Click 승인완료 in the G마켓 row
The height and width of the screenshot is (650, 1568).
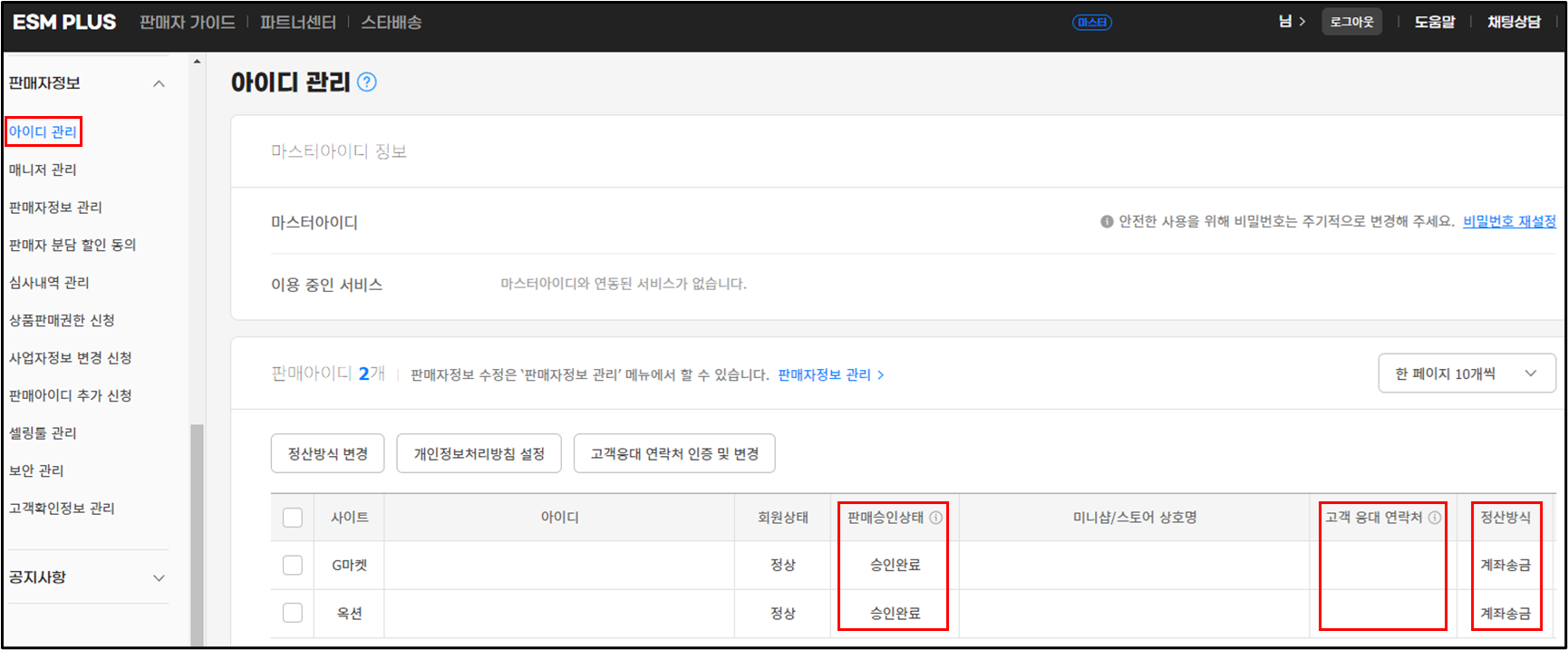pyautogui.click(x=895, y=565)
